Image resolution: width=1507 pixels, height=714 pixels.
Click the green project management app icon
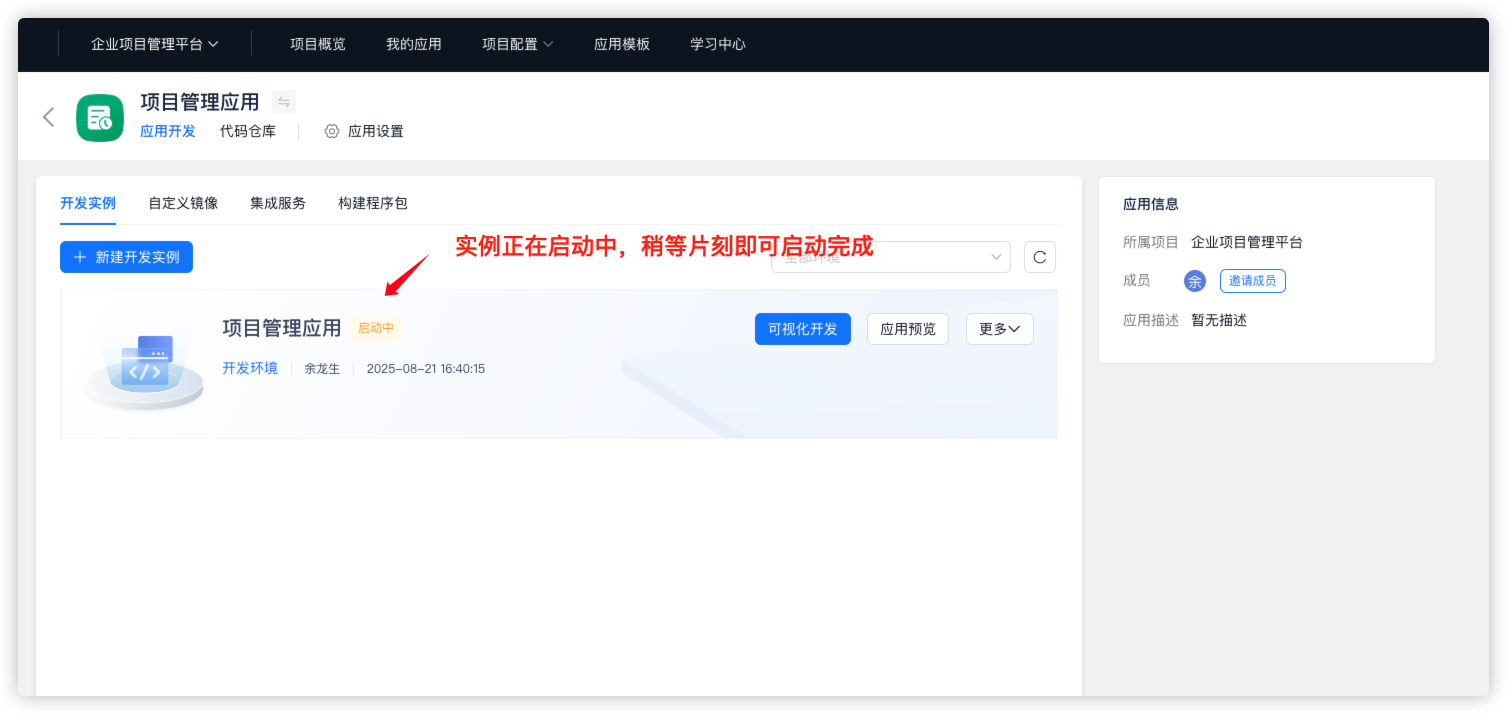point(100,118)
